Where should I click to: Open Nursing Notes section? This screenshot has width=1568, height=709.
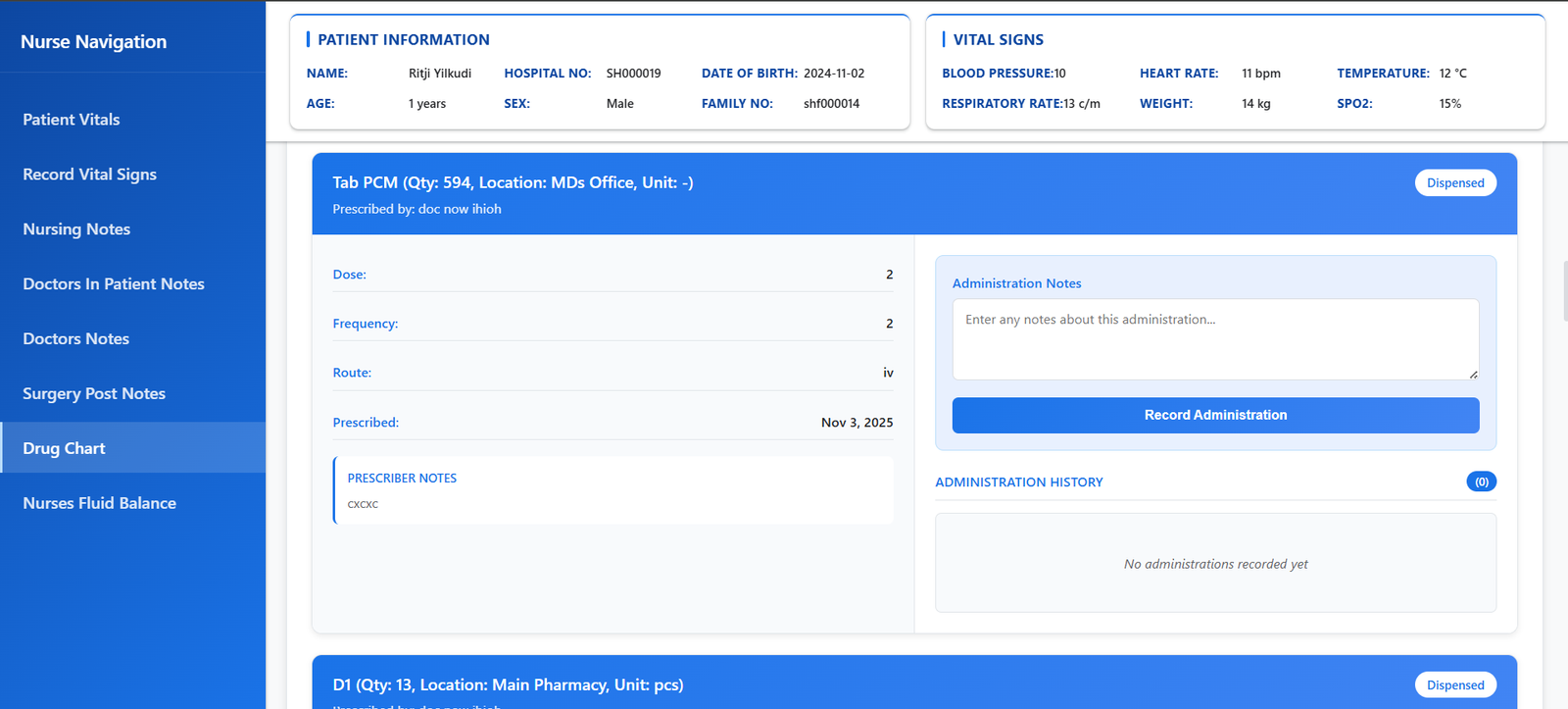(x=76, y=229)
